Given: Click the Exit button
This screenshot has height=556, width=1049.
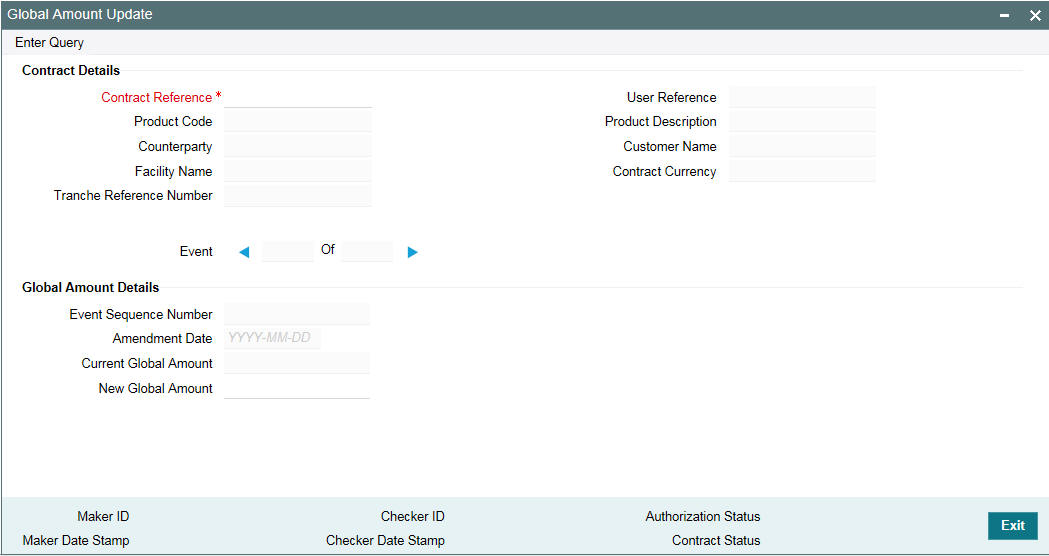Looking at the screenshot, I should (1013, 526).
